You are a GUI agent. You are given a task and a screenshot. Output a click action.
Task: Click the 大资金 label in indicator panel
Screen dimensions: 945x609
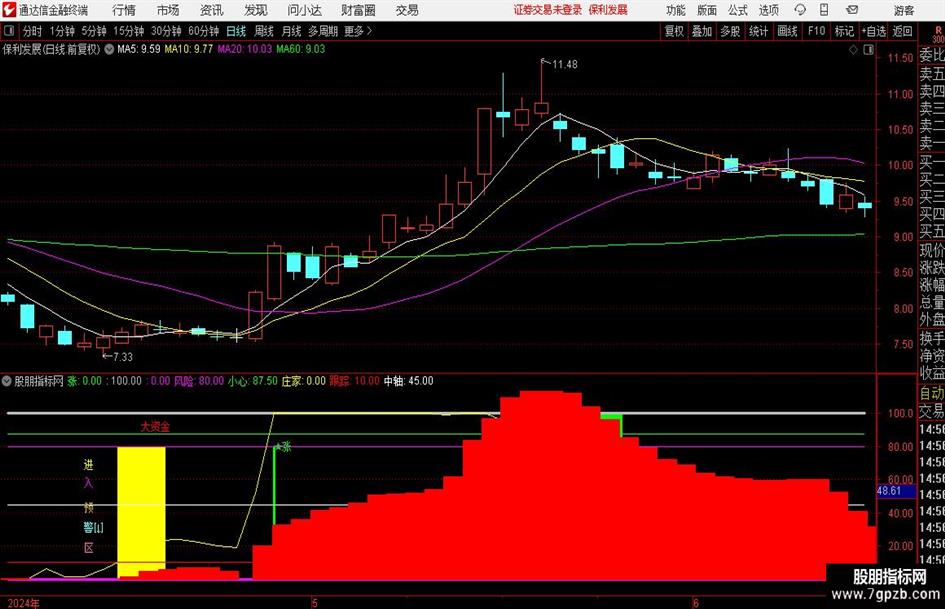click(x=155, y=426)
